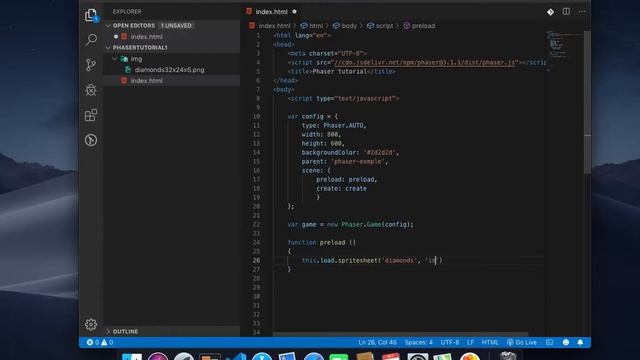
Task: Switch to the index.html editor tab
Action: point(271,12)
